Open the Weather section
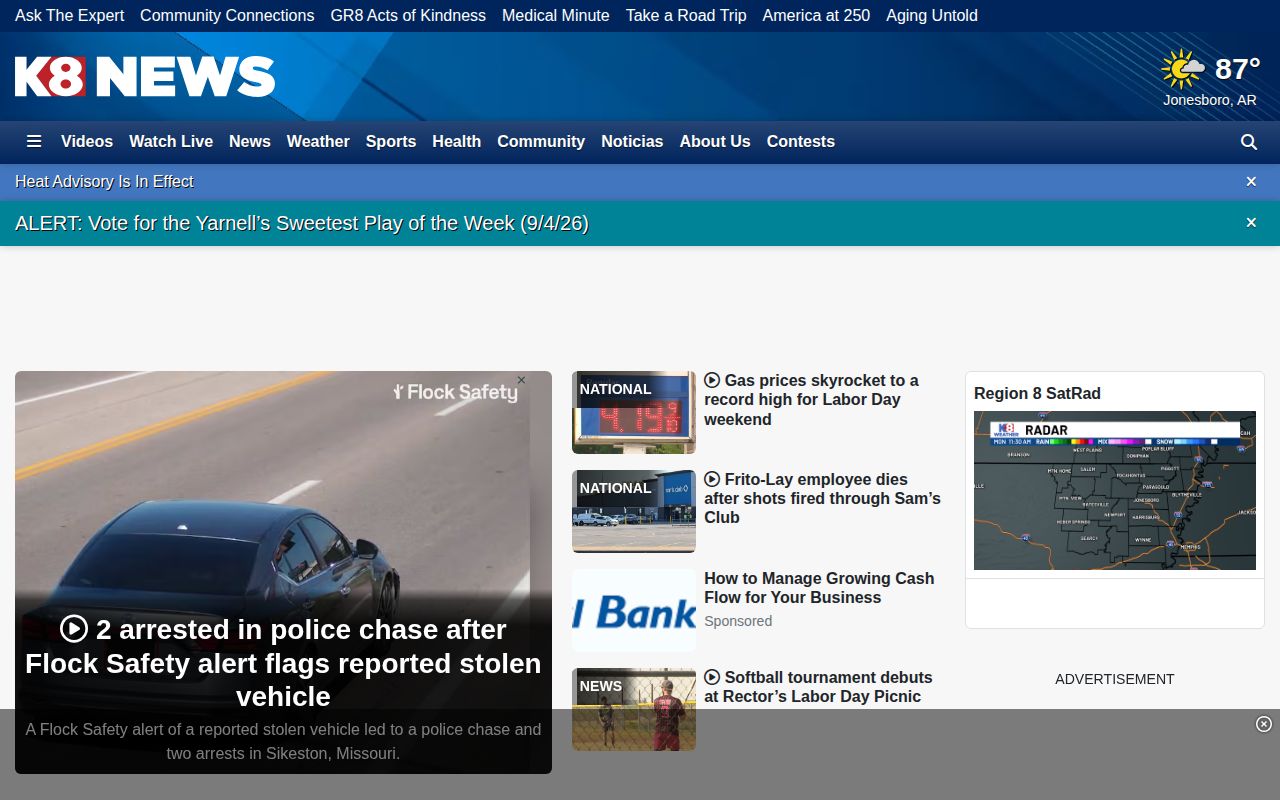Image resolution: width=1280 pixels, height=800 pixels. point(318,141)
